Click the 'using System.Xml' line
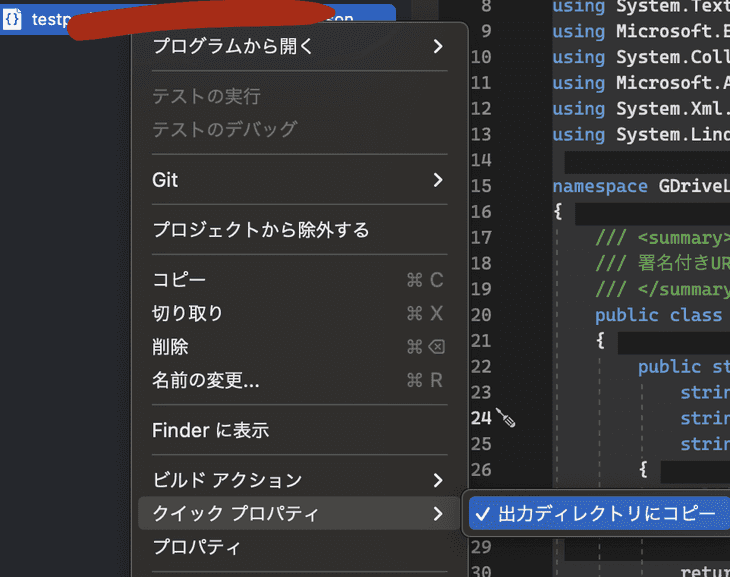The height and width of the screenshot is (577, 730). 641,109
